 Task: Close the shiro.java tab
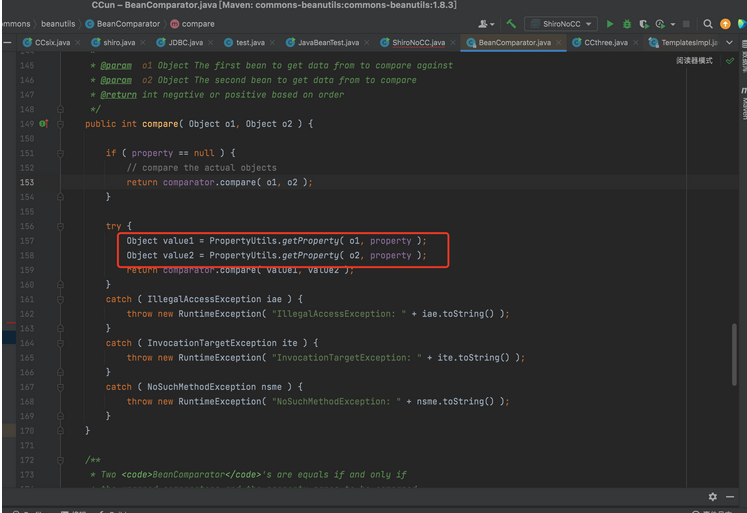point(143,43)
